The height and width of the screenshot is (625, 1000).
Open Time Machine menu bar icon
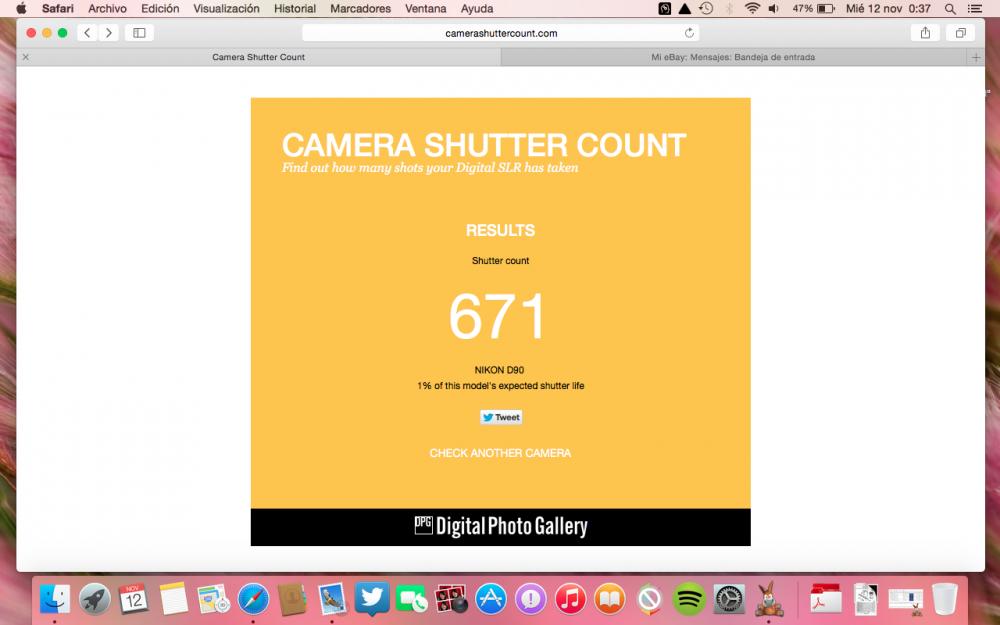point(706,9)
